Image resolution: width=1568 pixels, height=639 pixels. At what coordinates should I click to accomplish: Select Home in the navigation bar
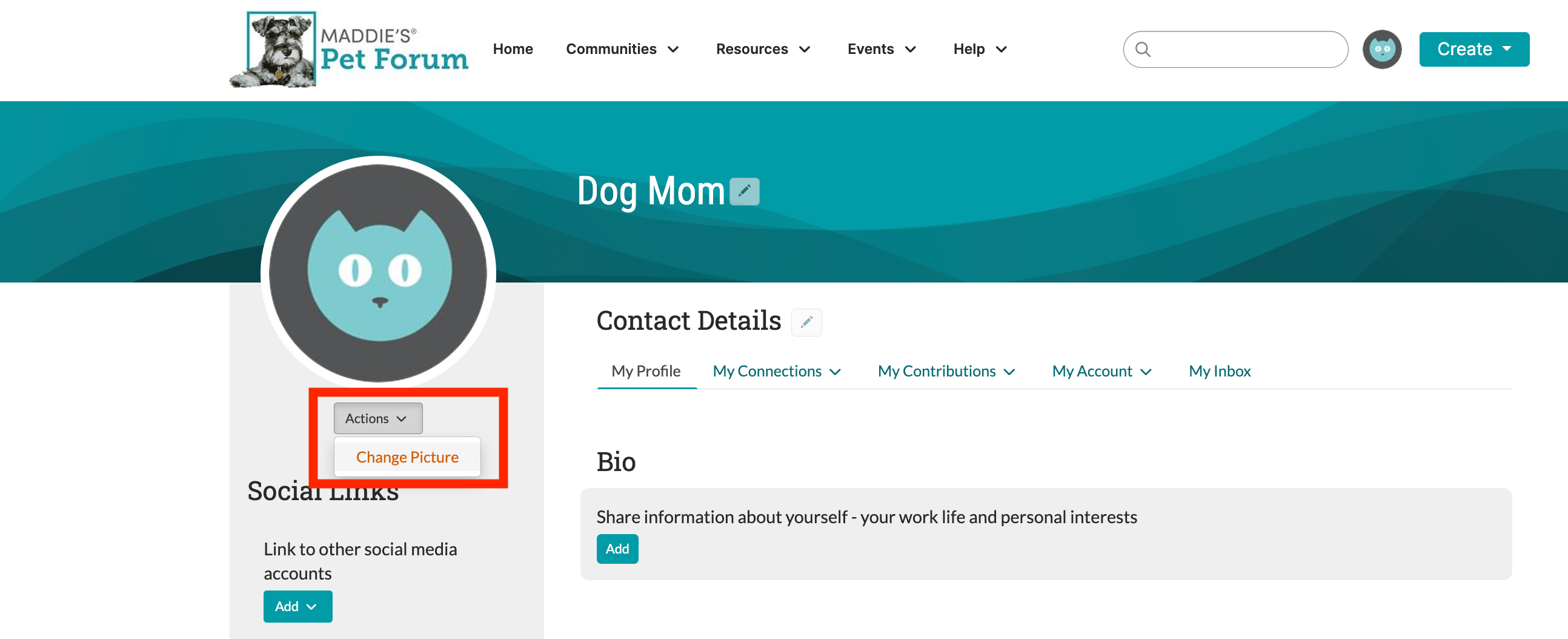point(513,49)
